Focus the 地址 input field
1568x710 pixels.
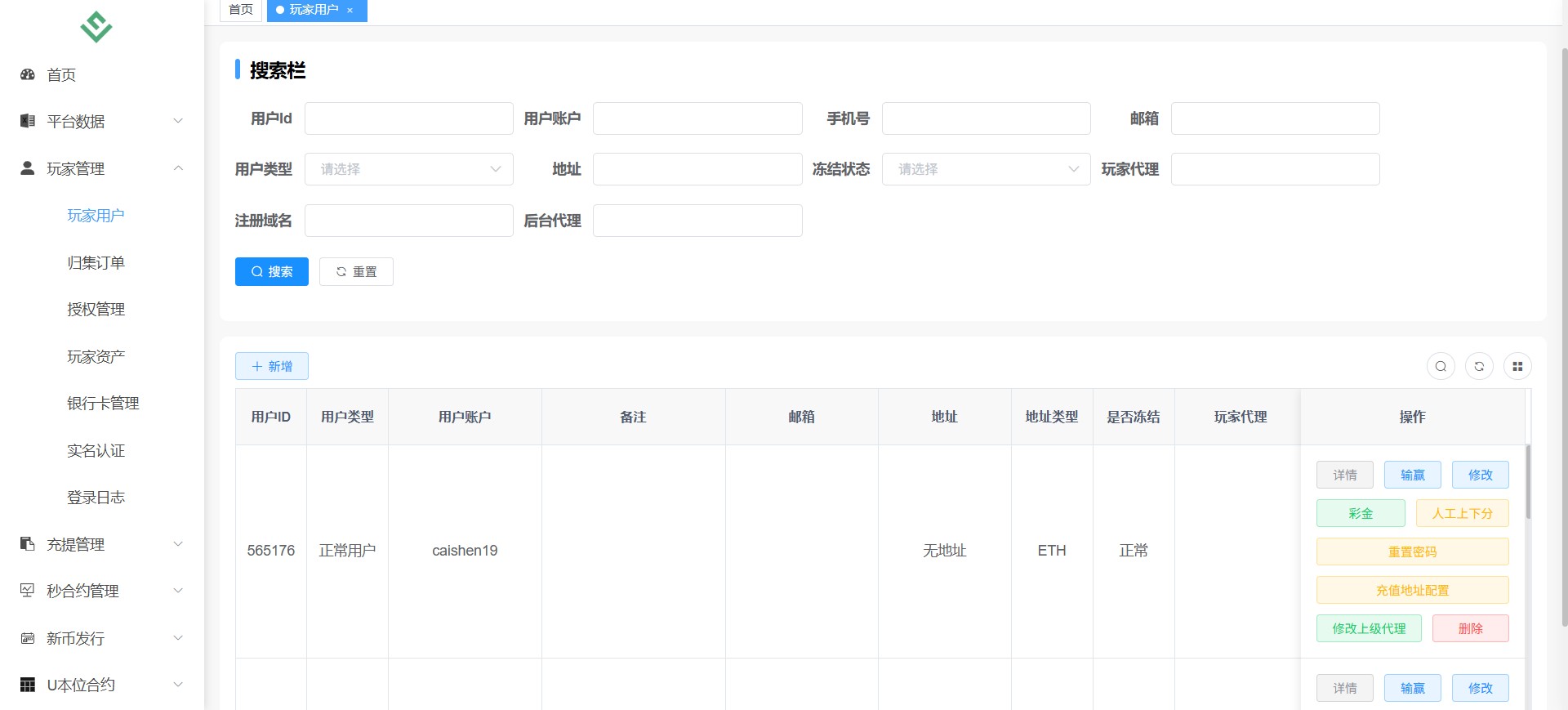pyautogui.click(x=697, y=169)
